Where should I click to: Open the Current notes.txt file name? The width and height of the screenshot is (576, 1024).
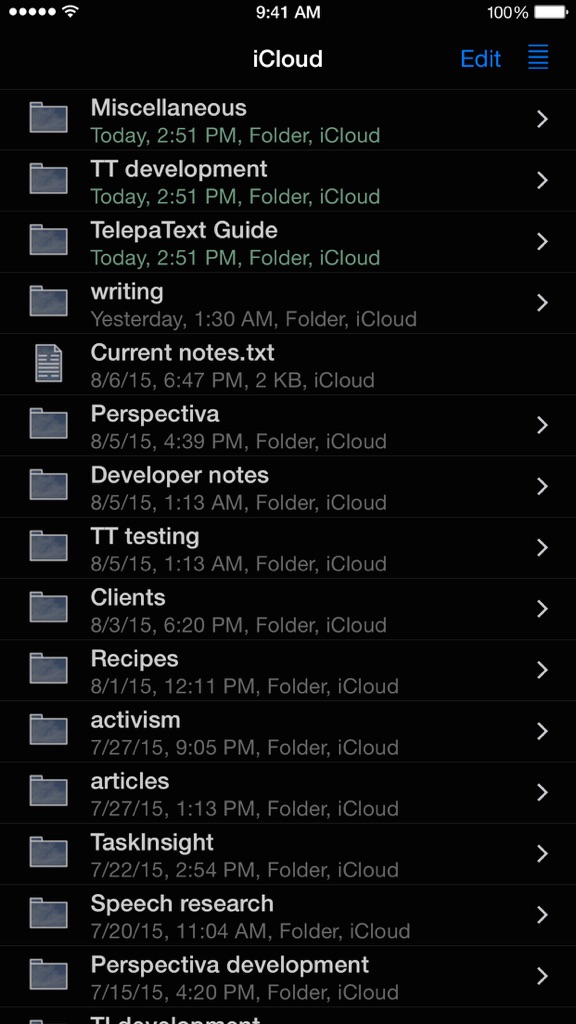[x=182, y=353]
